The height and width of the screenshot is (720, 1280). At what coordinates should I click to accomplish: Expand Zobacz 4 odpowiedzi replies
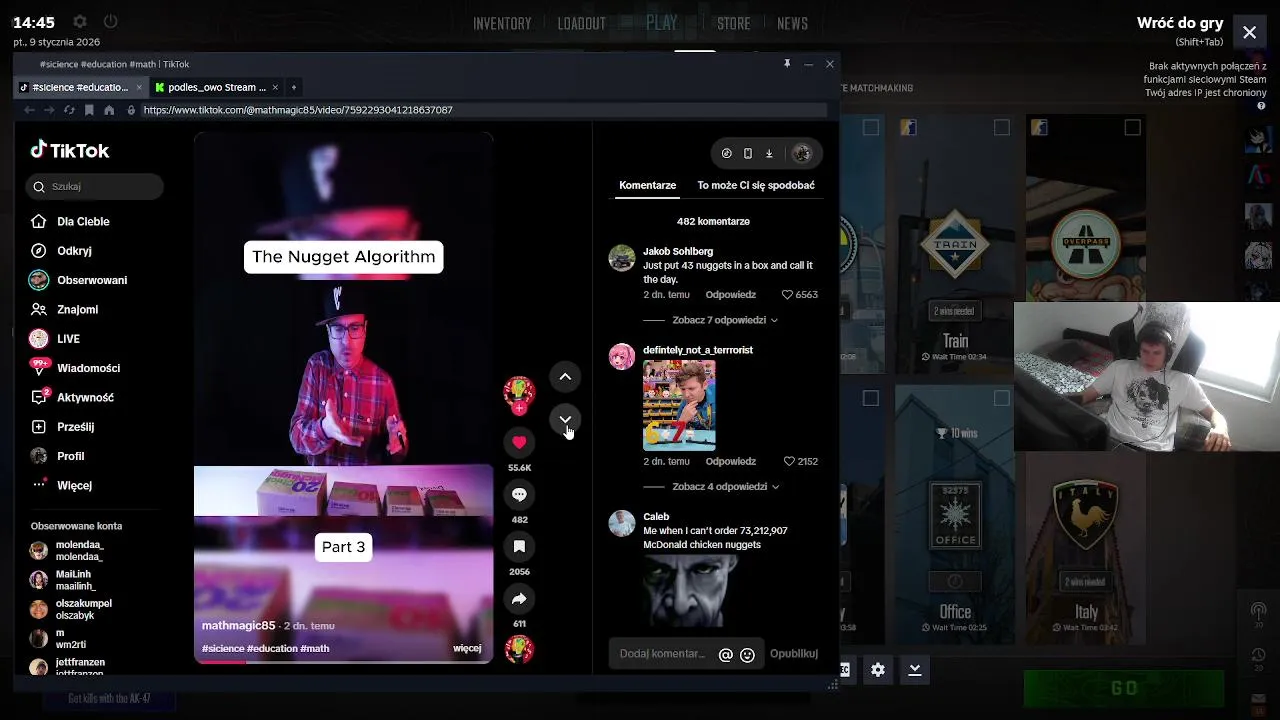(x=724, y=487)
